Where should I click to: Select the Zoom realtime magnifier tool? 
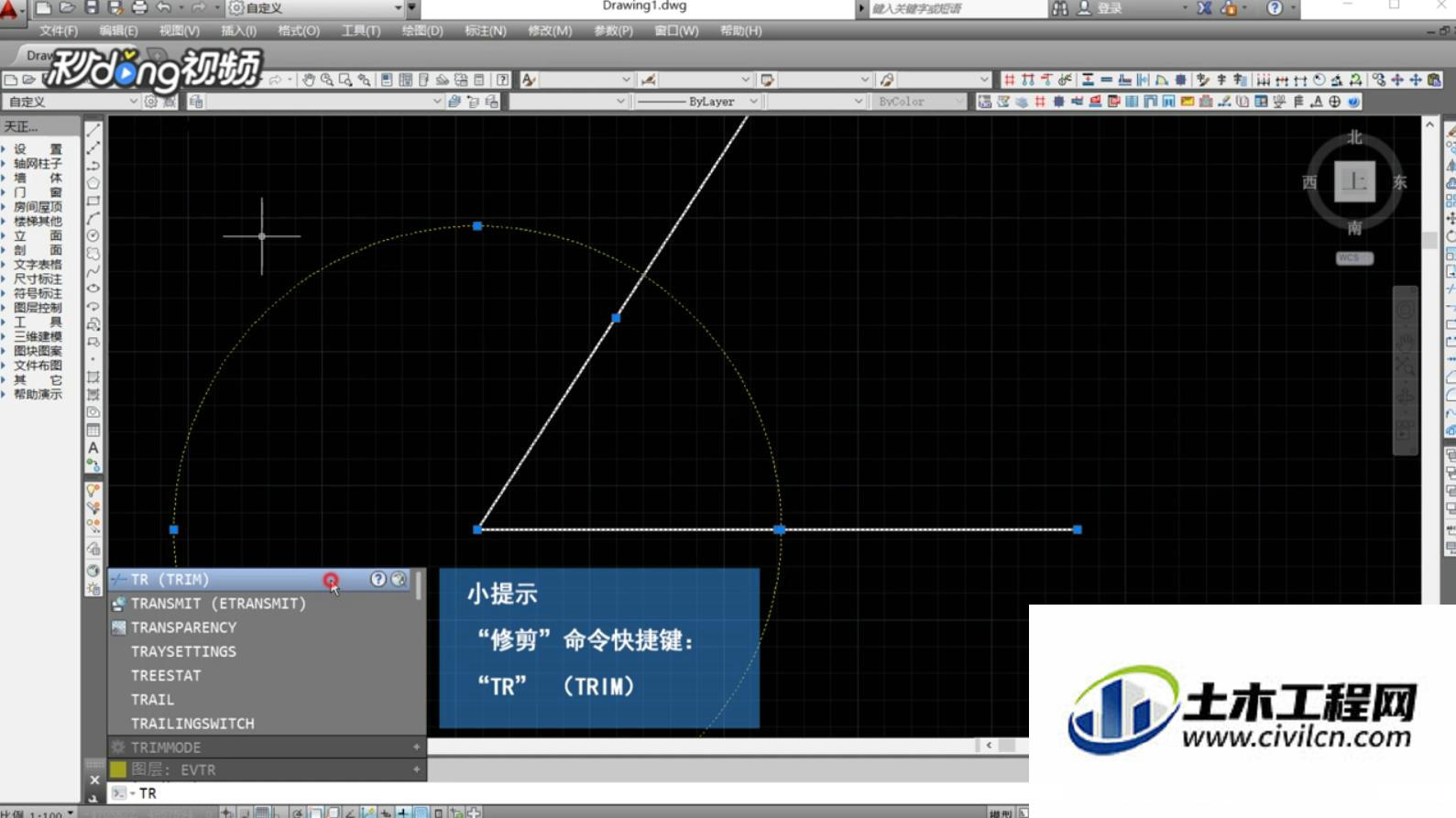click(327, 80)
